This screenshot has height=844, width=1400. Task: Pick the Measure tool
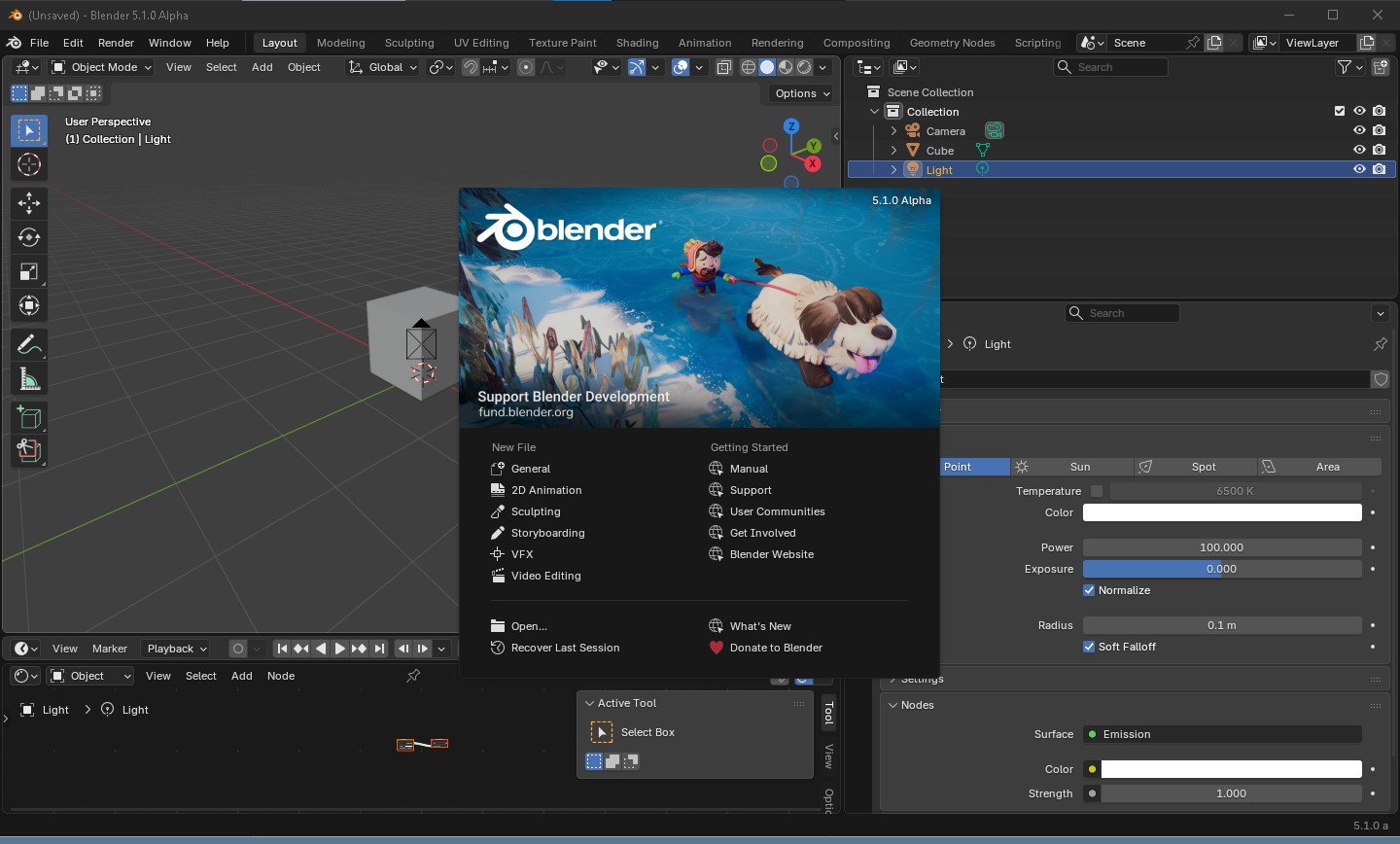tap(29, 377)
